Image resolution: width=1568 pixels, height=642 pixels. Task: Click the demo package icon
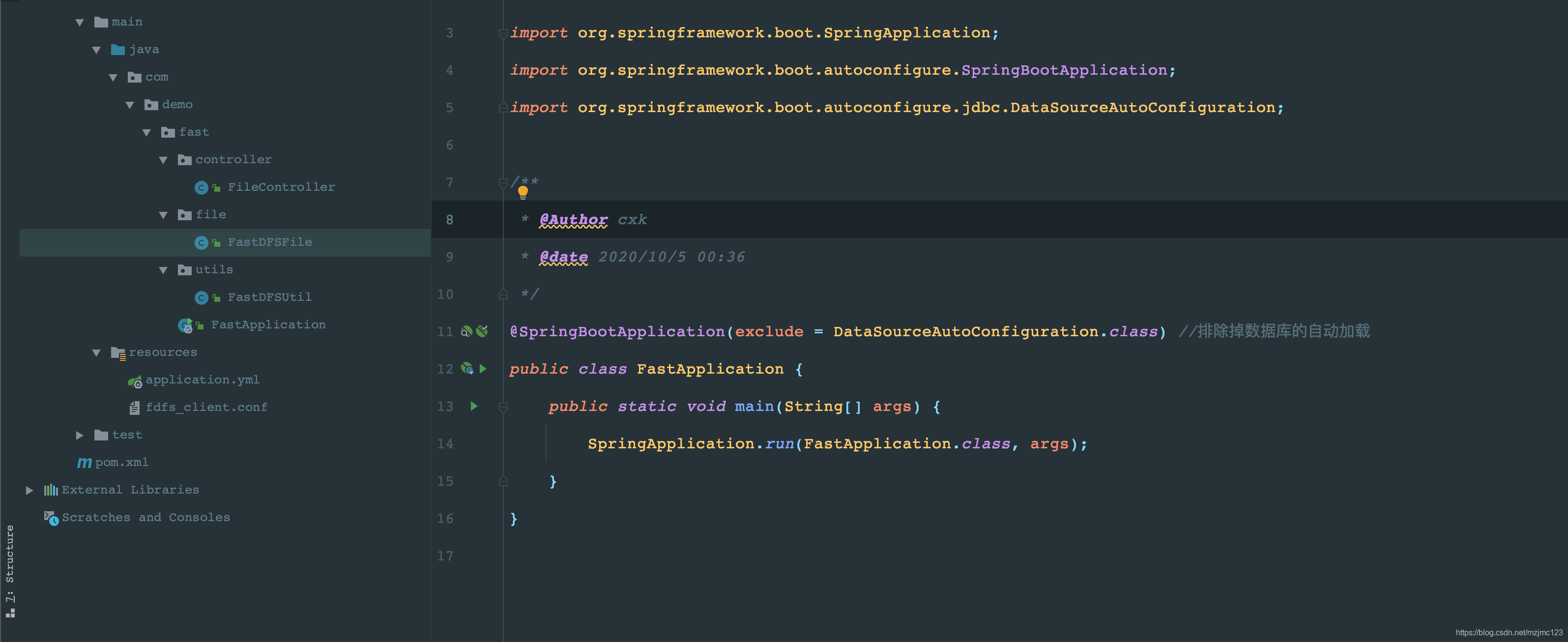click(x=151, y=105)
